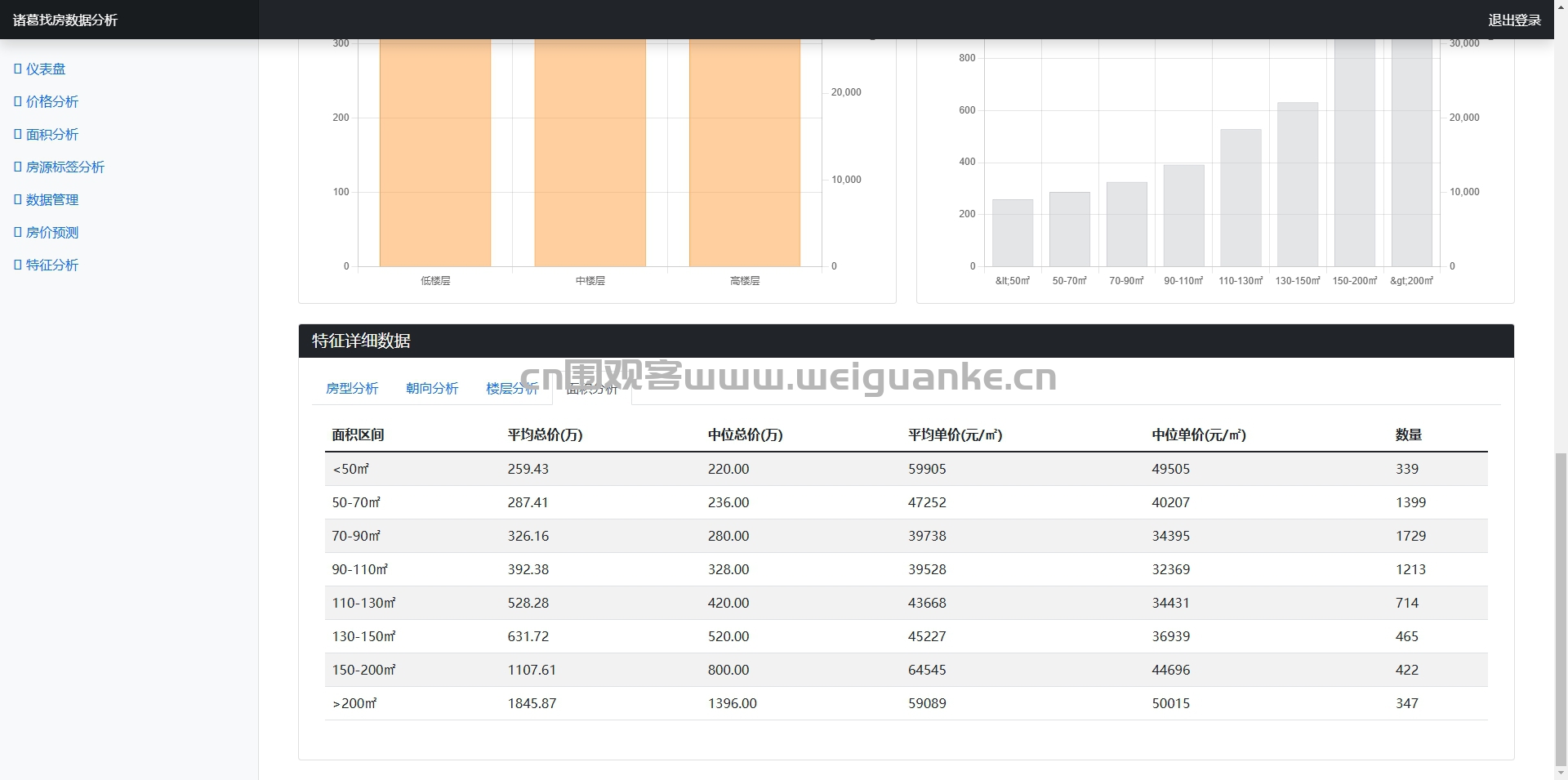The width and height of the screenshot is (1568, 780).
Task: Click the 平均单价(元/㎡) column header
Action: tap(955, 435)
